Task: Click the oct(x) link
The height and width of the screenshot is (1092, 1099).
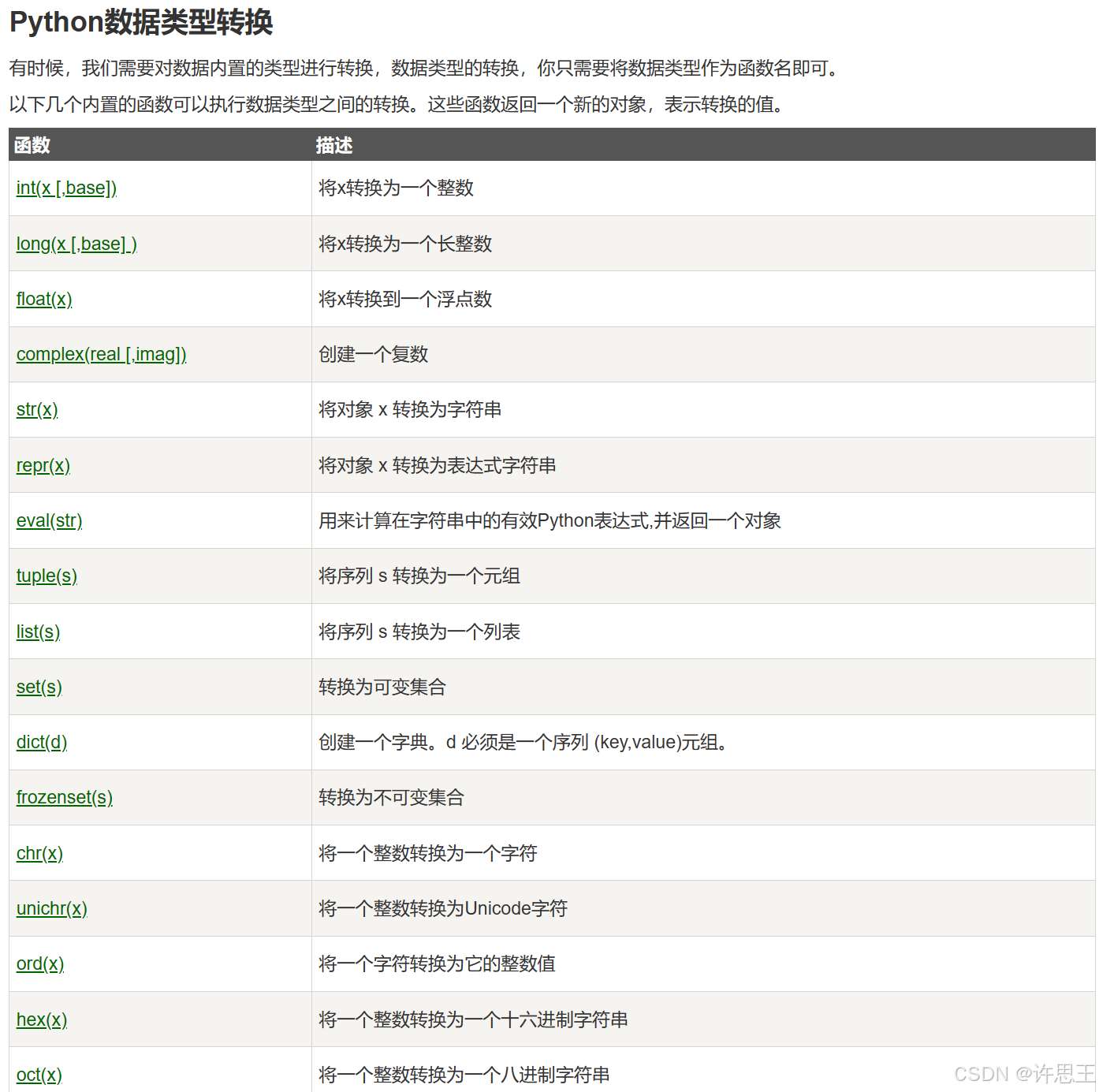Action: [39, 1075]
